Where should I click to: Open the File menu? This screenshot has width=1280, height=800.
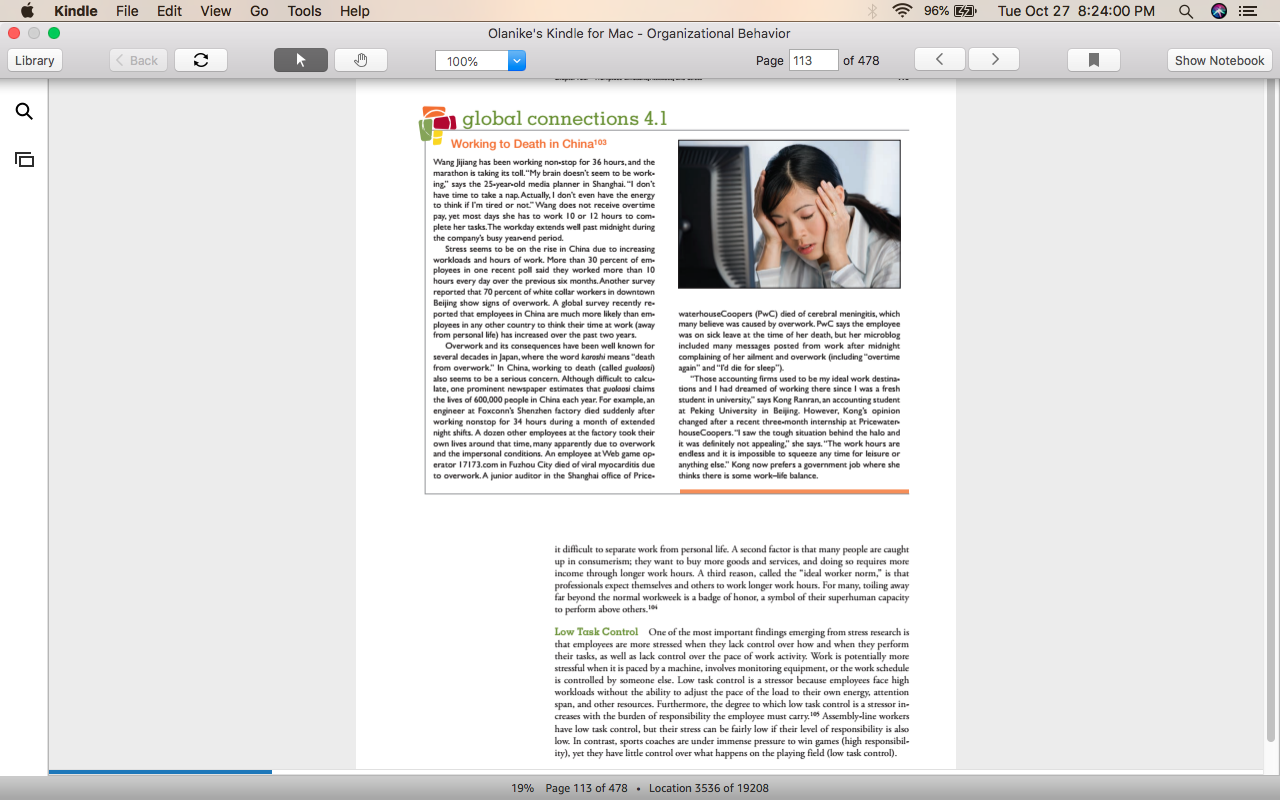pos(127,11)
